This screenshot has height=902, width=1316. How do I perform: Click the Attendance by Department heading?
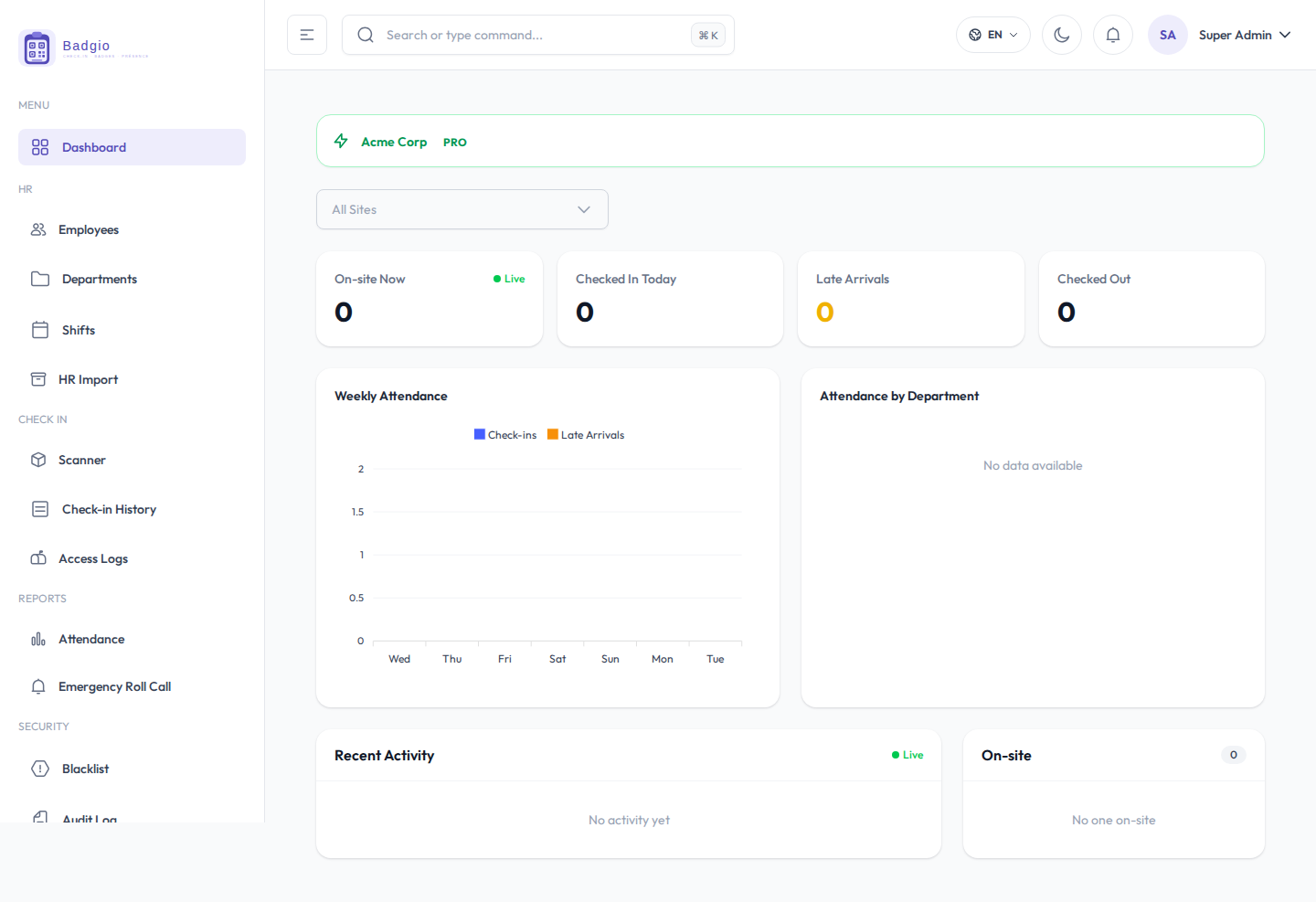click(899, 396)
